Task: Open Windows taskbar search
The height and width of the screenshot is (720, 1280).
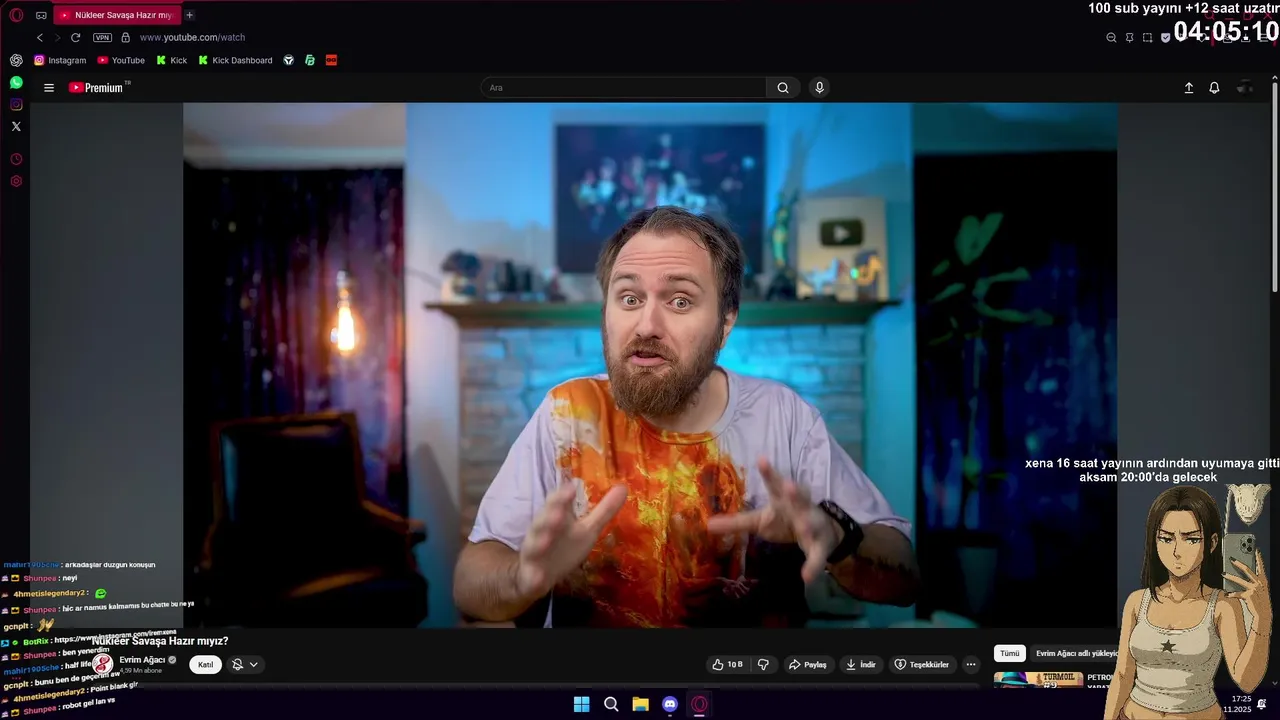Action: click(x=611, y=704)
